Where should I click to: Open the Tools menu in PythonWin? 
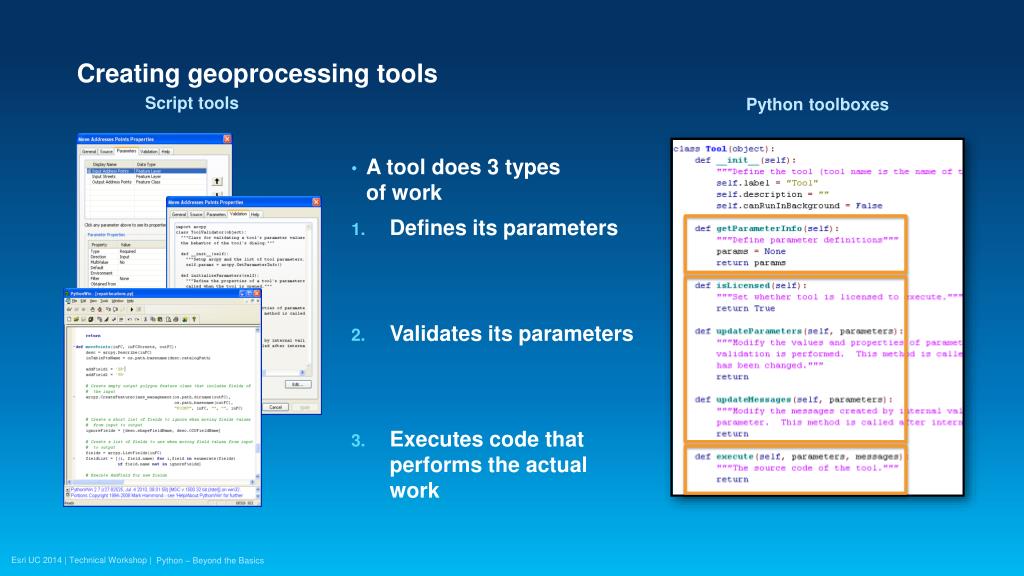[104, 300]
